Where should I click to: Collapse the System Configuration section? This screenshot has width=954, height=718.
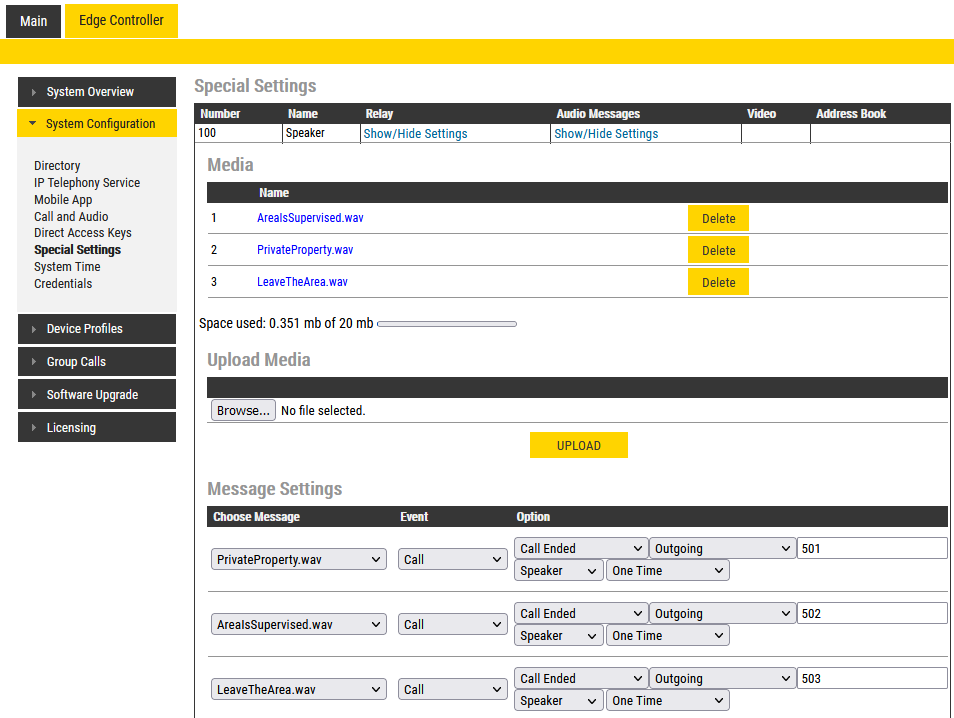(x=96, y=124)
